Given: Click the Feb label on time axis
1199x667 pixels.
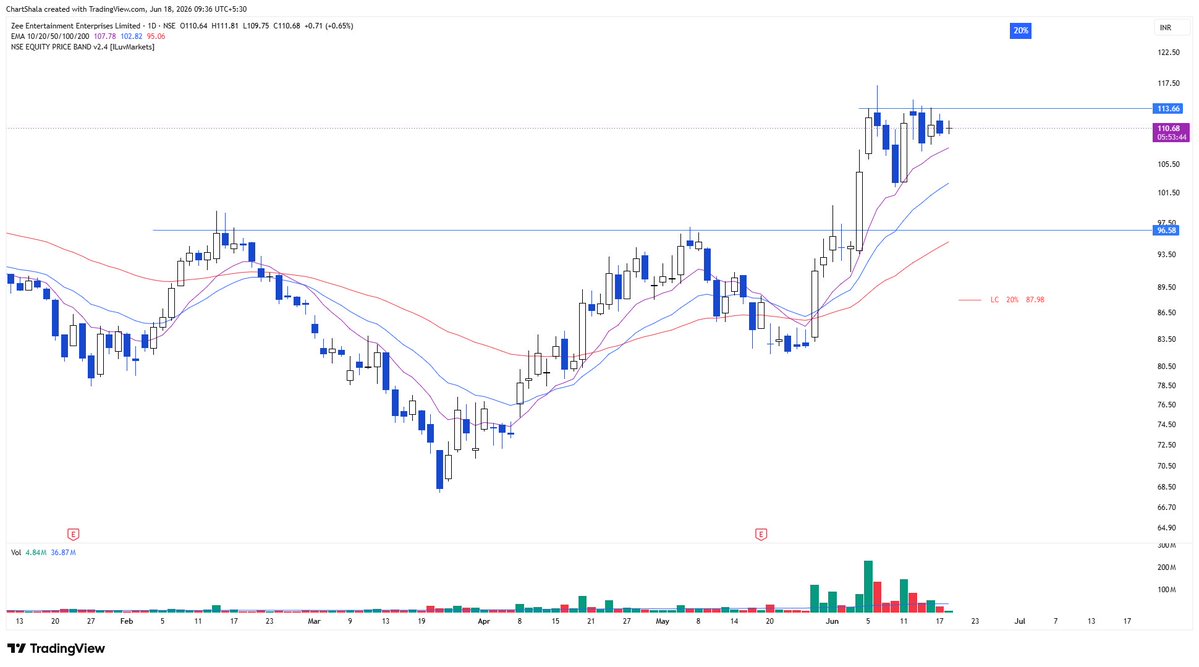Looking at the screenshot, I should coord(126,621).
